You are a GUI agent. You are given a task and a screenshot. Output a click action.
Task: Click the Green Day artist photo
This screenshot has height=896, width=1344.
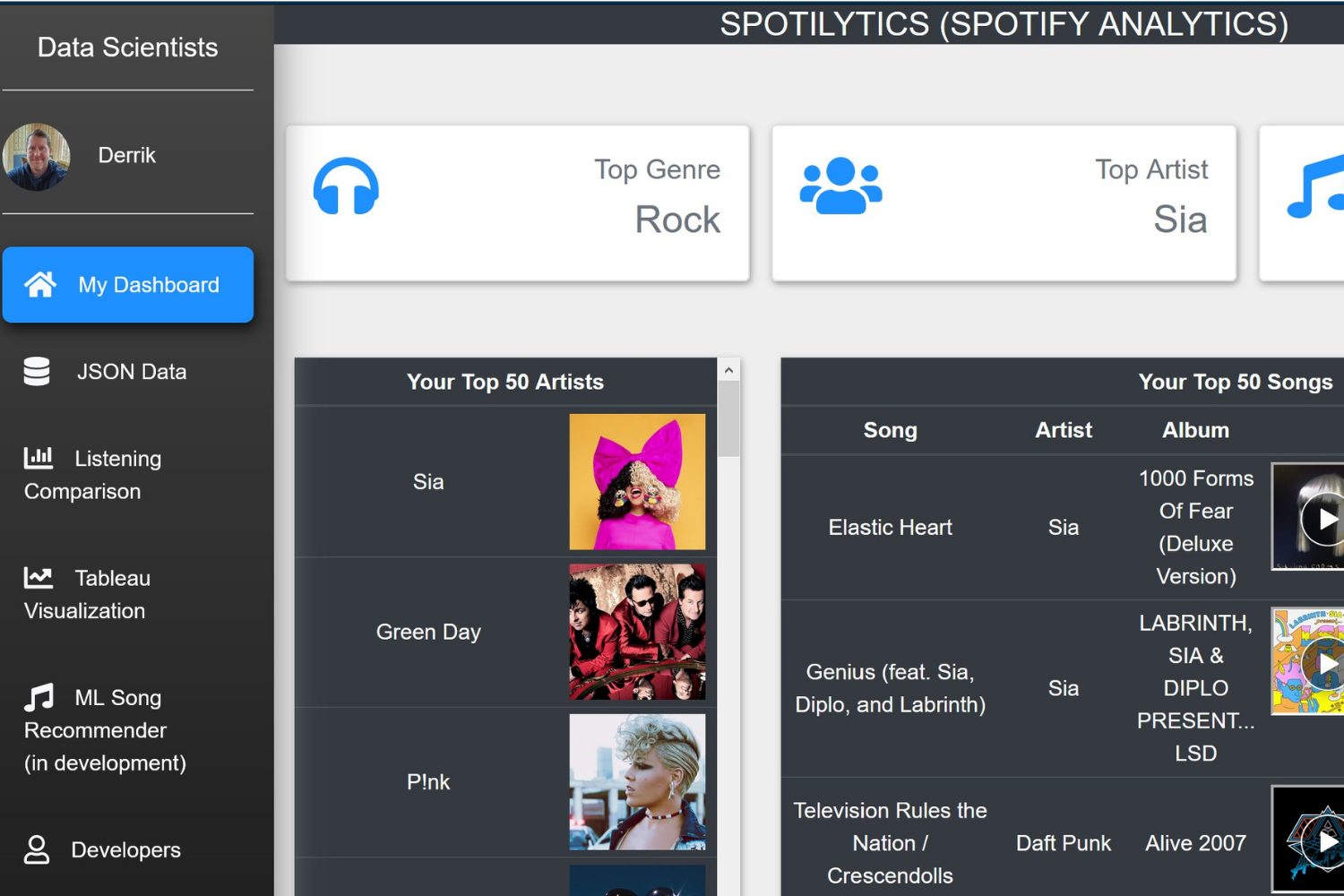point(637,632)
